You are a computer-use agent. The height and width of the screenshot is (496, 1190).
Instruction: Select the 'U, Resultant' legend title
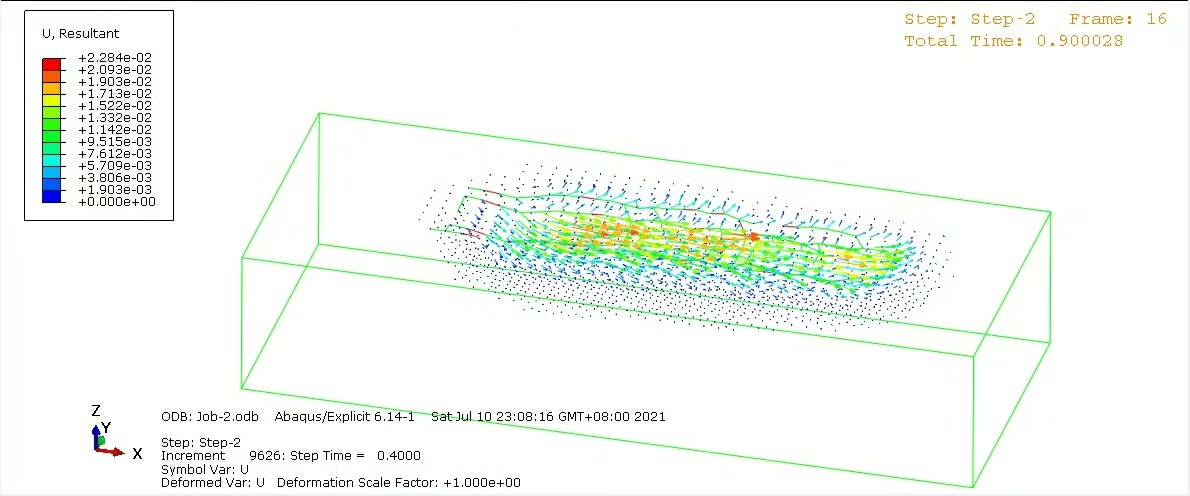pyautogui.click(x=80, y=34)
